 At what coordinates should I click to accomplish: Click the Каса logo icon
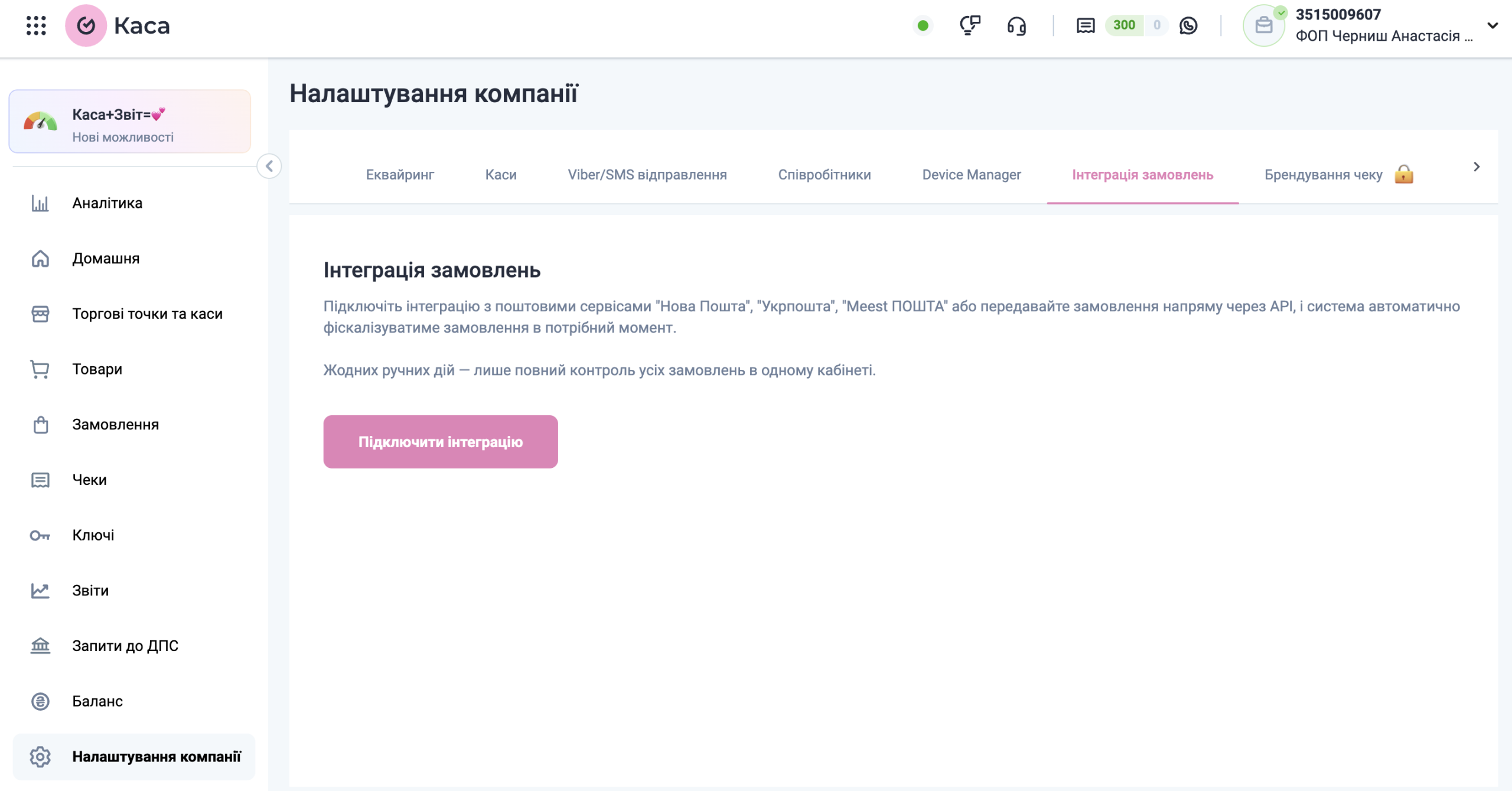point(86,25)
